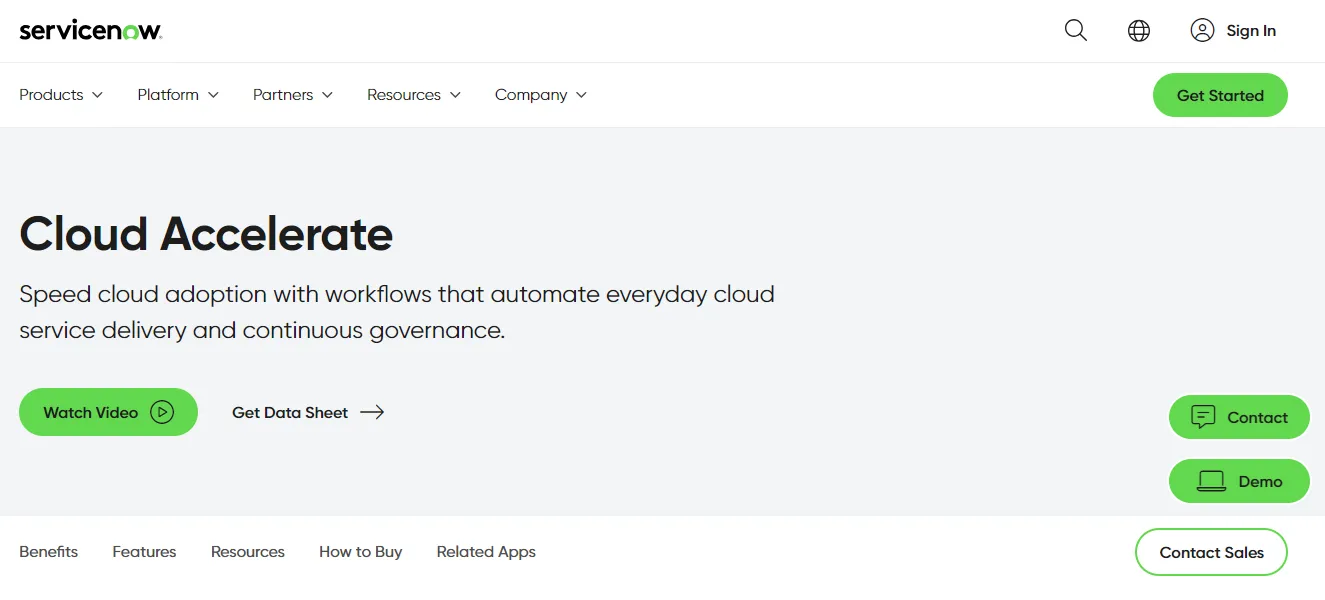Go to the ServiceNow logo home link
Screen dimensions: 1325x600
(90, 30)
